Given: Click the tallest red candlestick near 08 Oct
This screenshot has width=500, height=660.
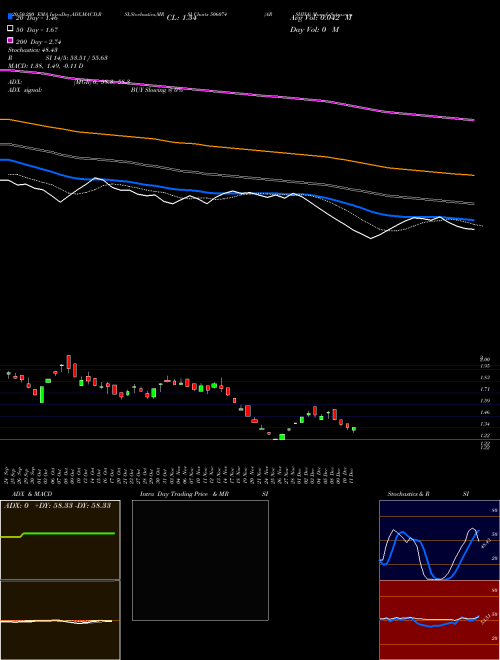Looking at the screenshot, I should pos(69,362).
